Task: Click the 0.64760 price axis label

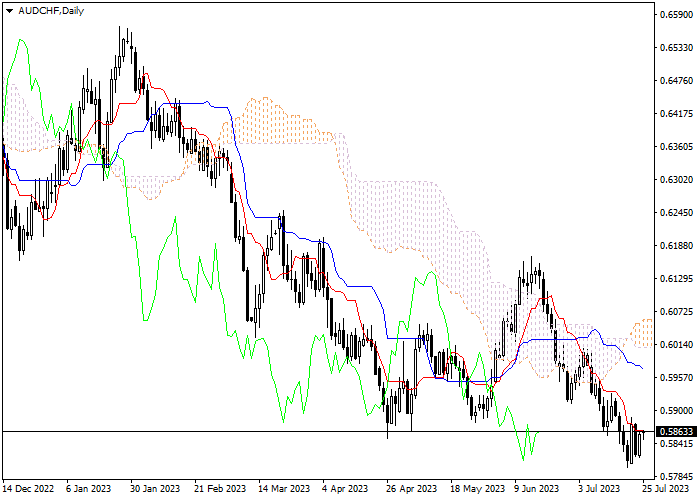Action: (676, 81)
